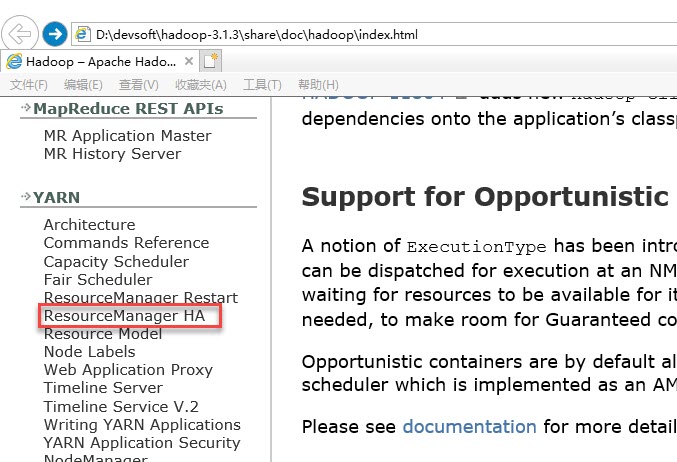Click the Internet Explorer icon on tab

[14, 61]
